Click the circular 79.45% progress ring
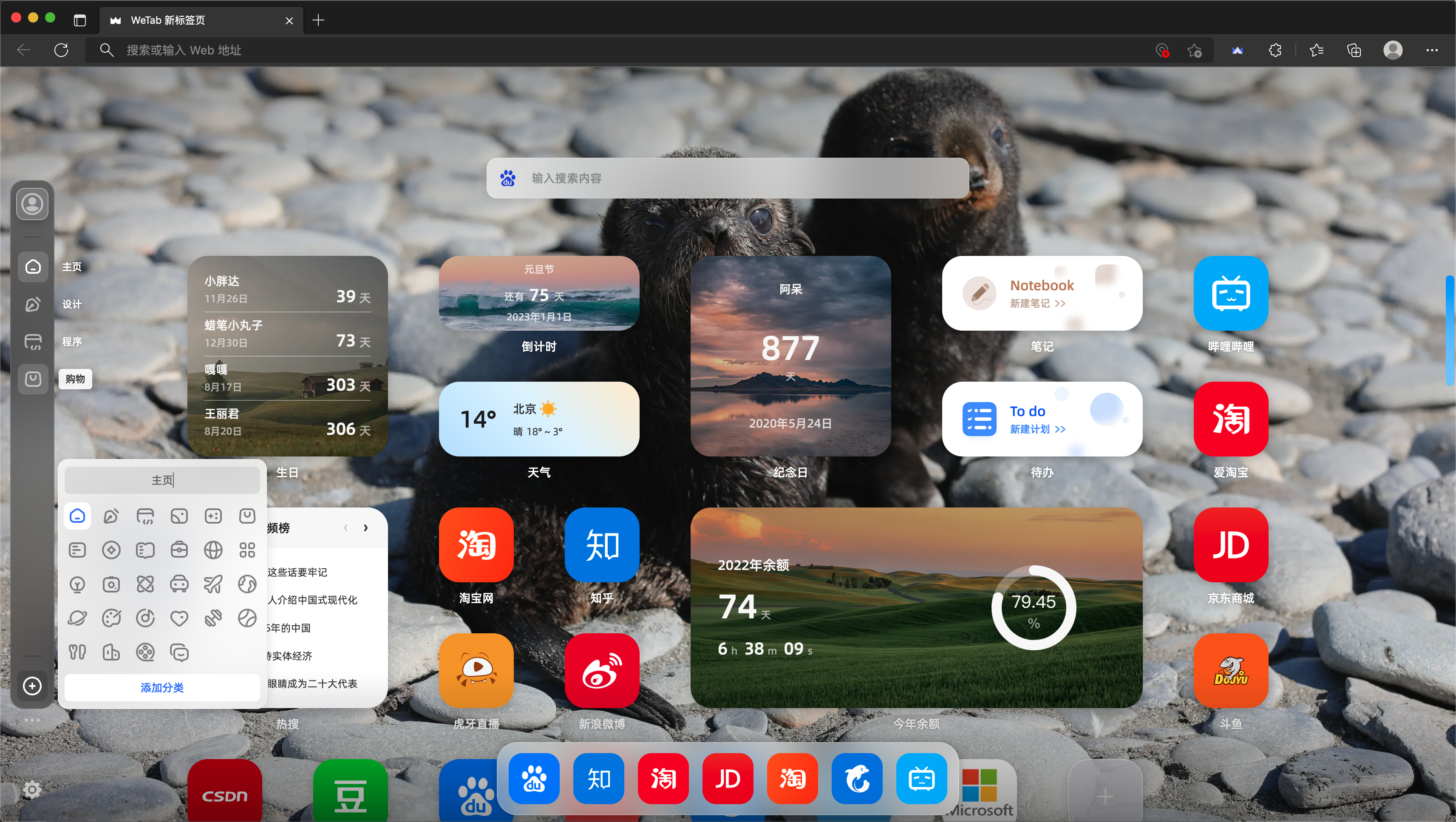Viewport: 1456px width, 822px height. 1033,608
